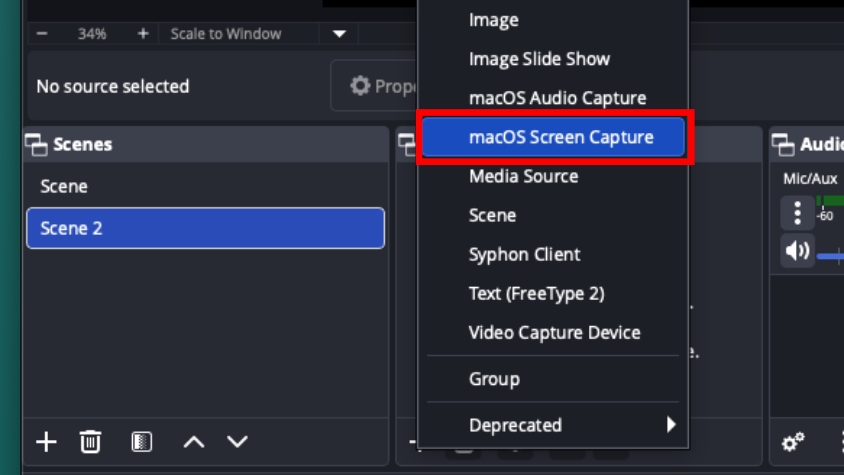Move scene down with the down arrow
The image size is (844, 475).
(x=237, y=441)
